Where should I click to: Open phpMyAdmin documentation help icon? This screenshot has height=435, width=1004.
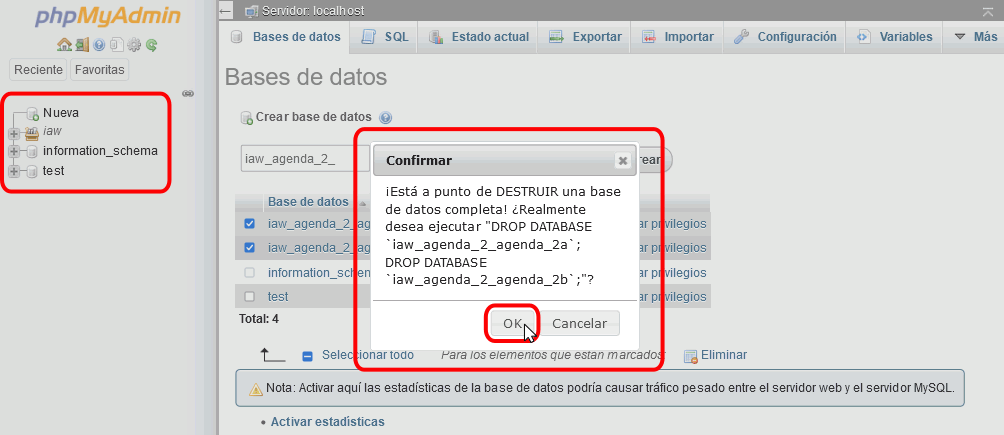pos(99,45)
